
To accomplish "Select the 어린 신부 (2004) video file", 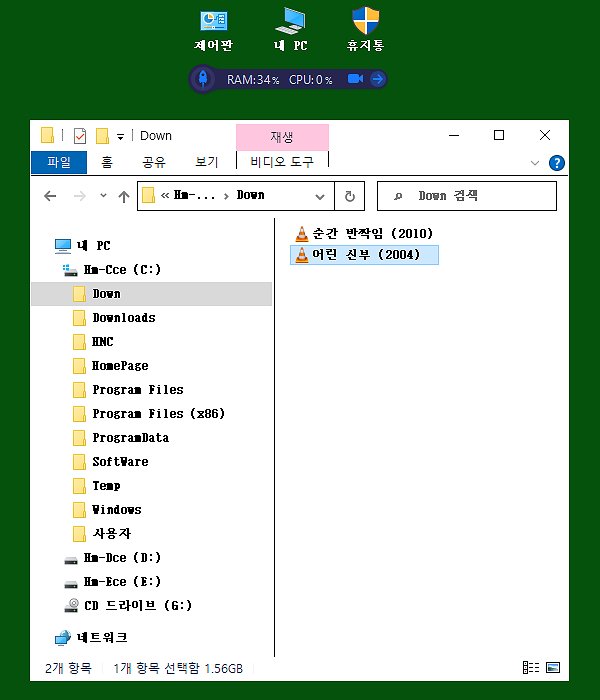I will 364,255.
